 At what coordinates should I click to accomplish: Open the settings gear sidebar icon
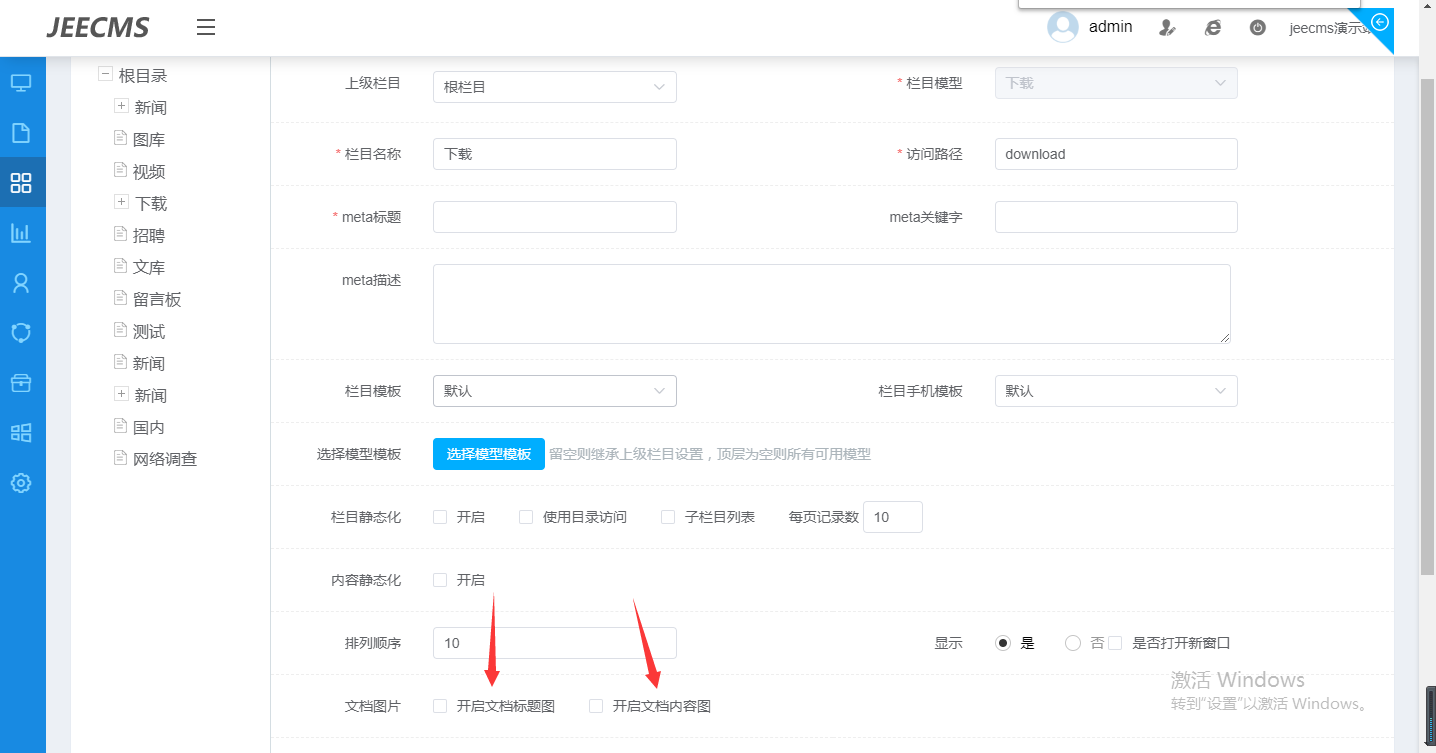[x=21, y=483]
